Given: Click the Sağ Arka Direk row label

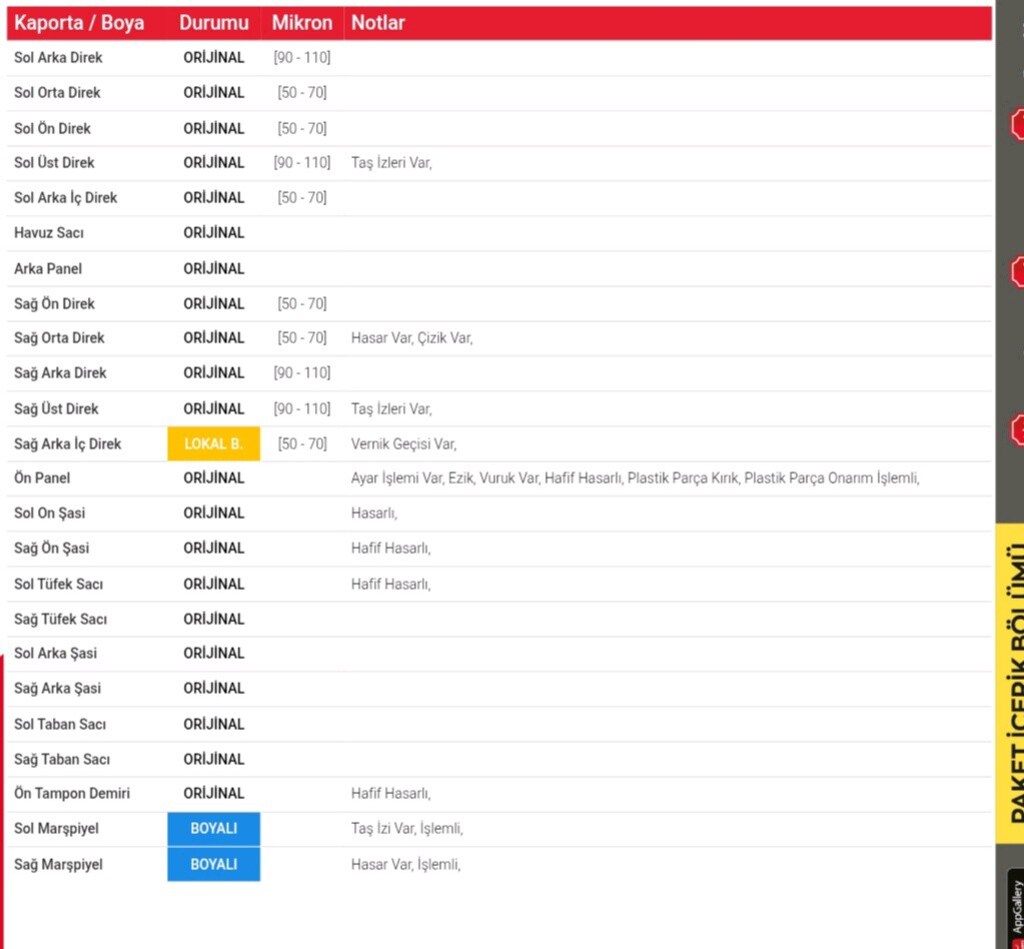Looking at the screenshot, I should click(x=60, y=373).
